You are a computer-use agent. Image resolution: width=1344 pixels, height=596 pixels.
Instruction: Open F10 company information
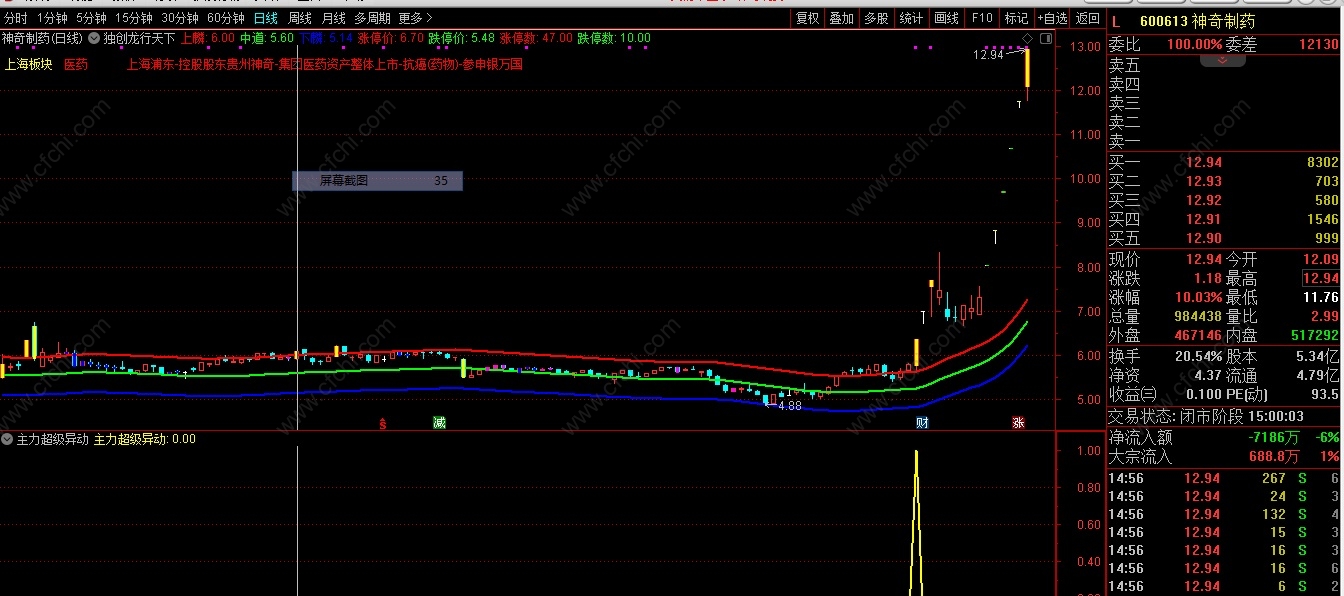(x=982, y=18)
